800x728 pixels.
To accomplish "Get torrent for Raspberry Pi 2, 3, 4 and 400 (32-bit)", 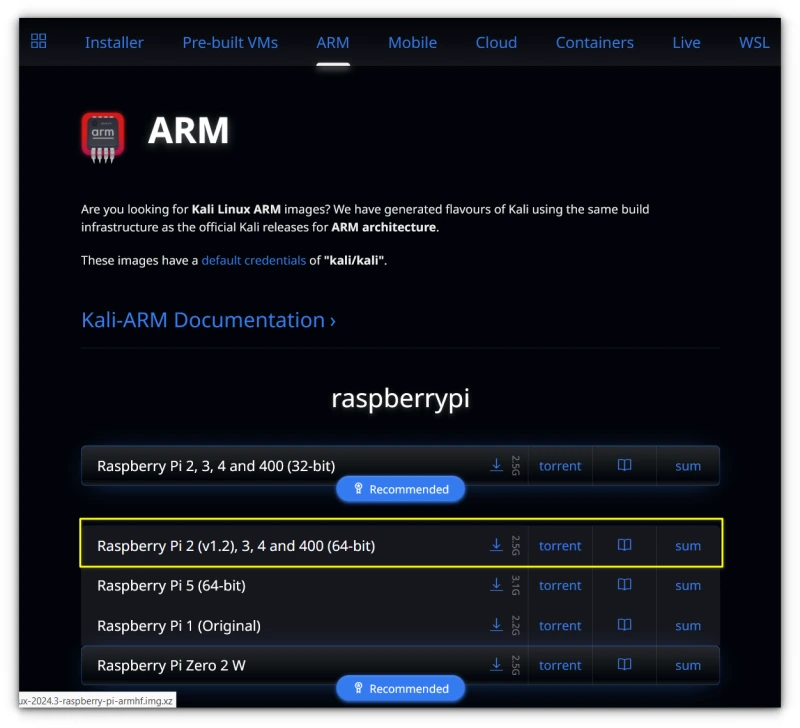I will tap(560, 466).
